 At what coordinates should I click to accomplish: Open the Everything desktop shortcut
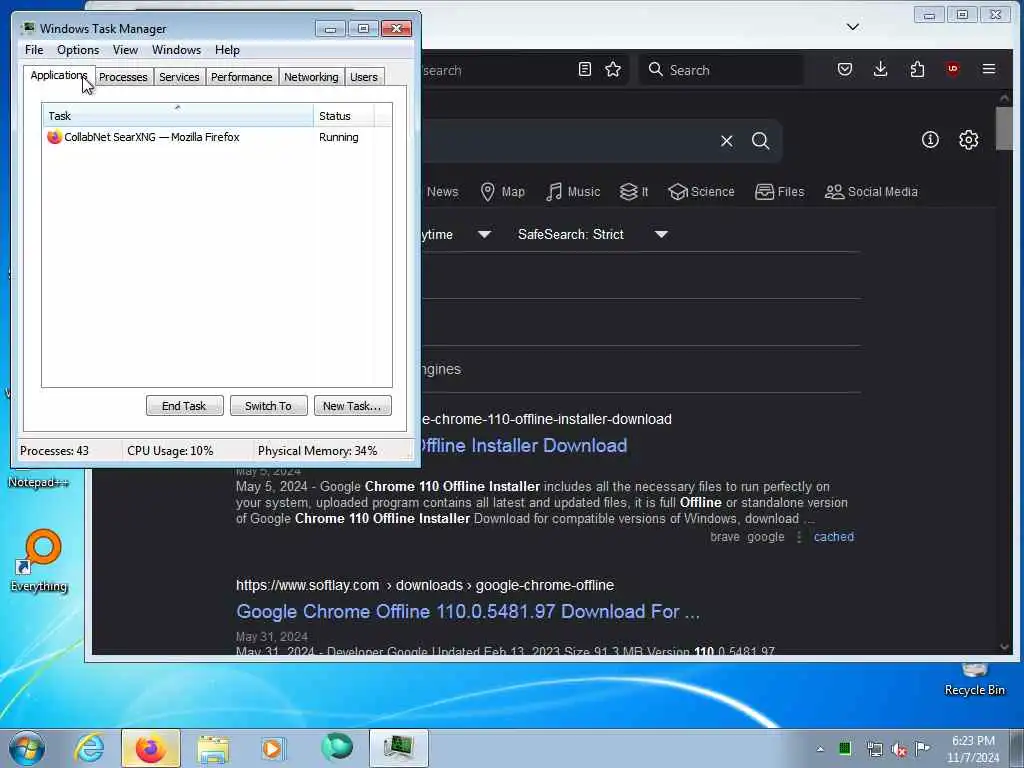(x=39, y=560)
